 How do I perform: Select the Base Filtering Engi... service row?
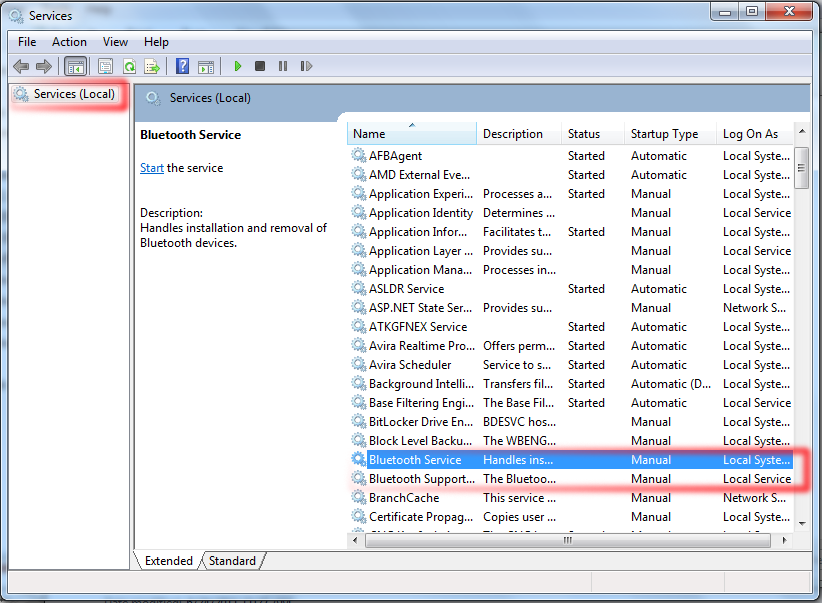[x=570, y=402]
